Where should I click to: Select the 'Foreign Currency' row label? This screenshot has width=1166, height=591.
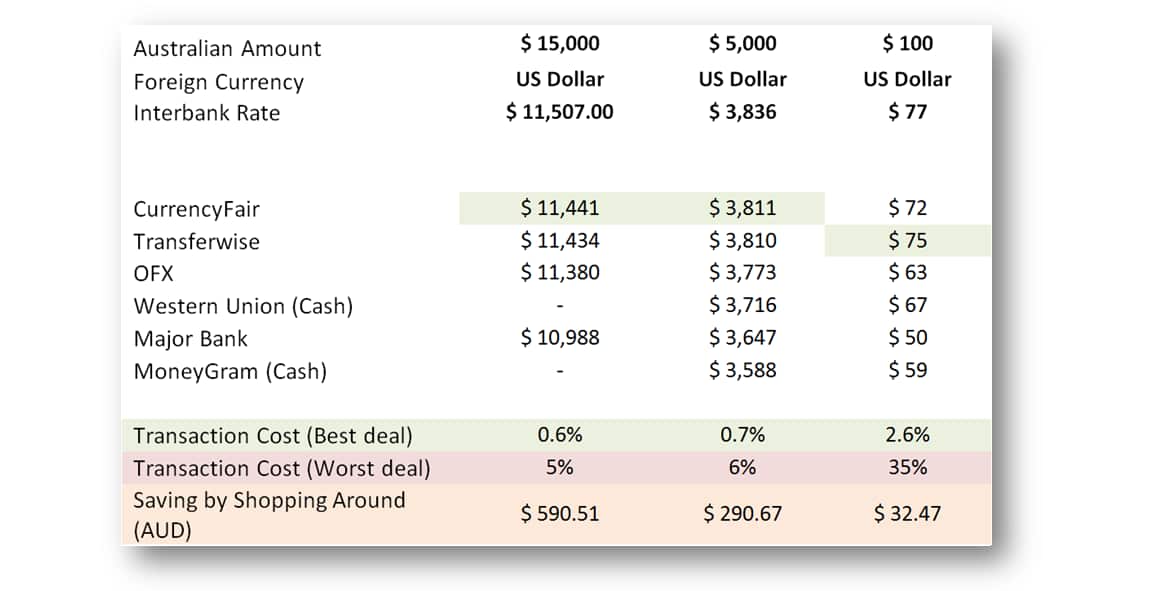coord(219,82)
